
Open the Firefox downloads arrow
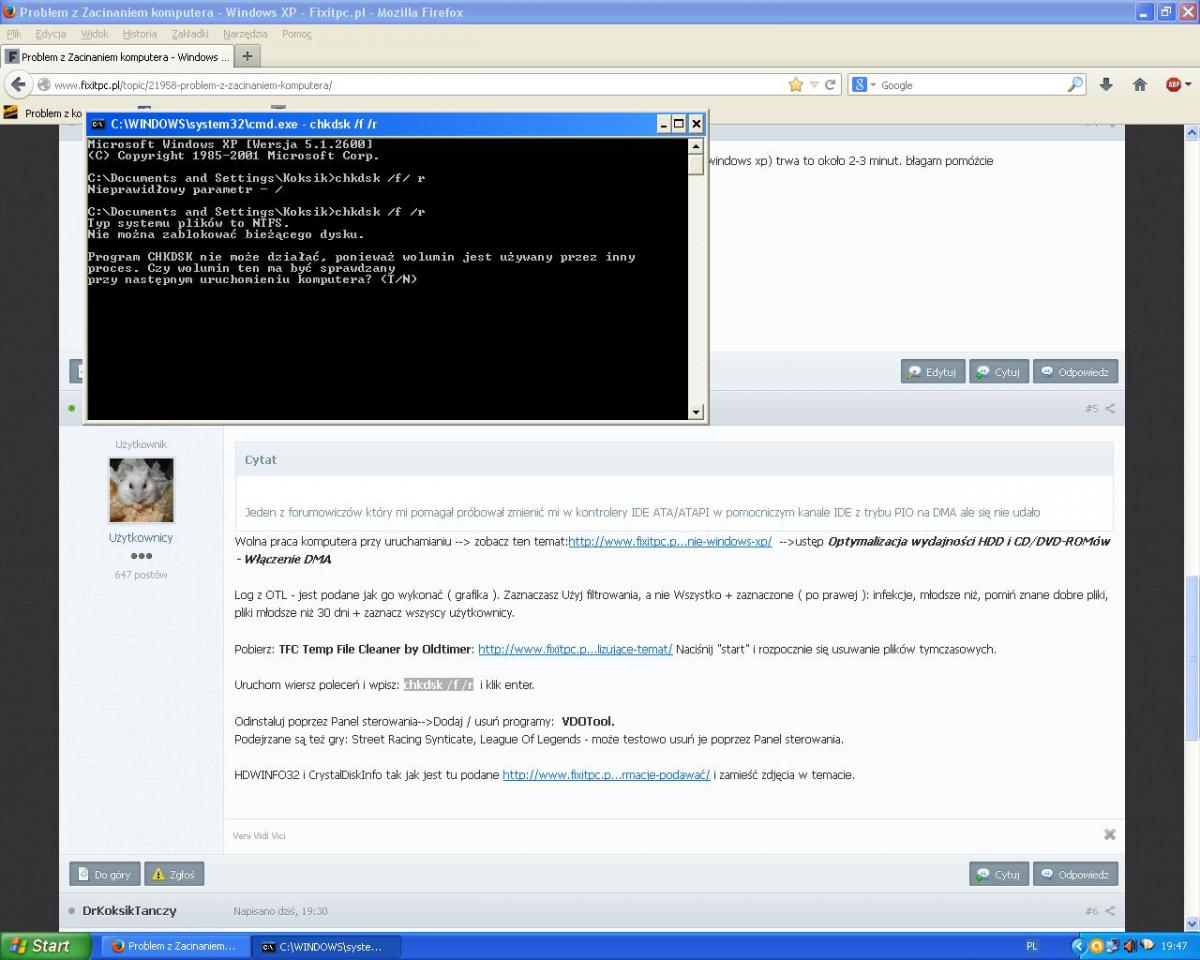(1106, 85)
